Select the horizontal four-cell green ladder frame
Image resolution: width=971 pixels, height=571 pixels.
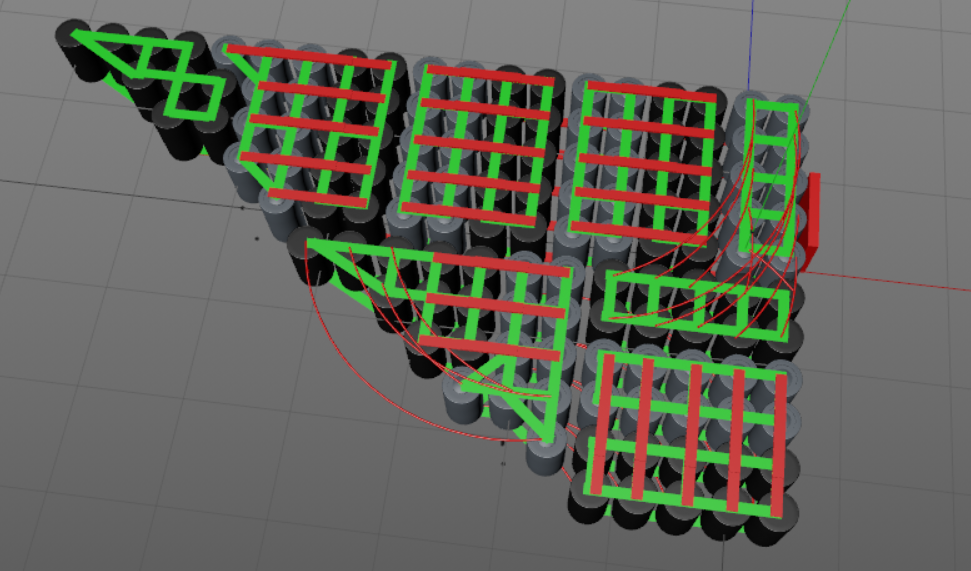click(x=696, y=306)
